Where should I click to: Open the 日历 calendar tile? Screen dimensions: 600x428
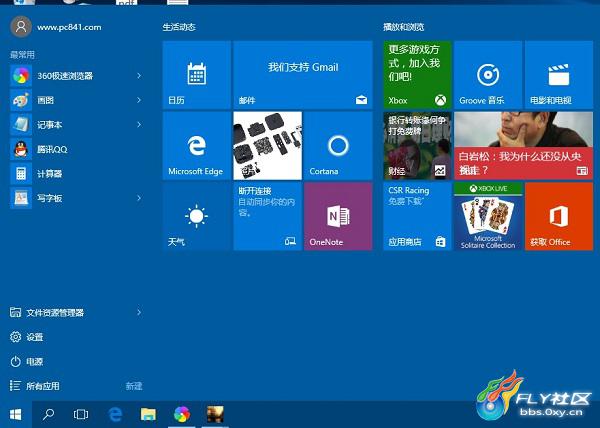[x=197, y=75]
